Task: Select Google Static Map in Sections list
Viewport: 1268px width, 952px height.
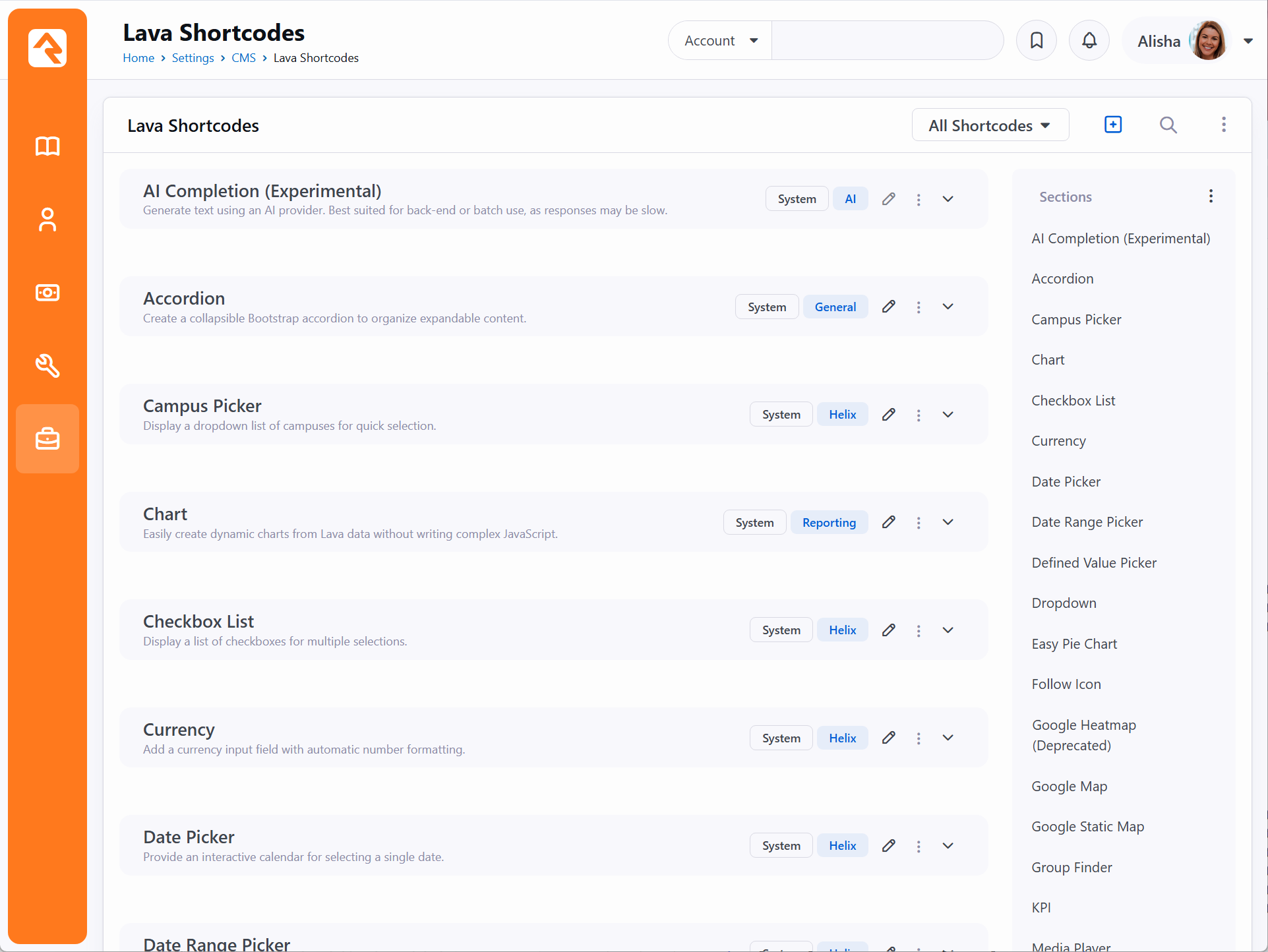Action: click(1087, 827)
